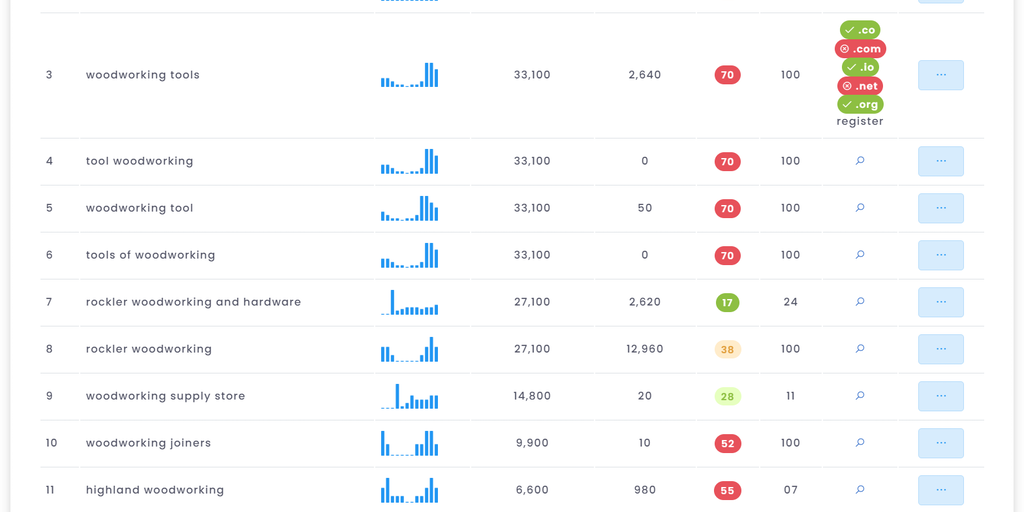Open more options for tool woodworking row
The image size is (1024, 512).
[940, 161]
